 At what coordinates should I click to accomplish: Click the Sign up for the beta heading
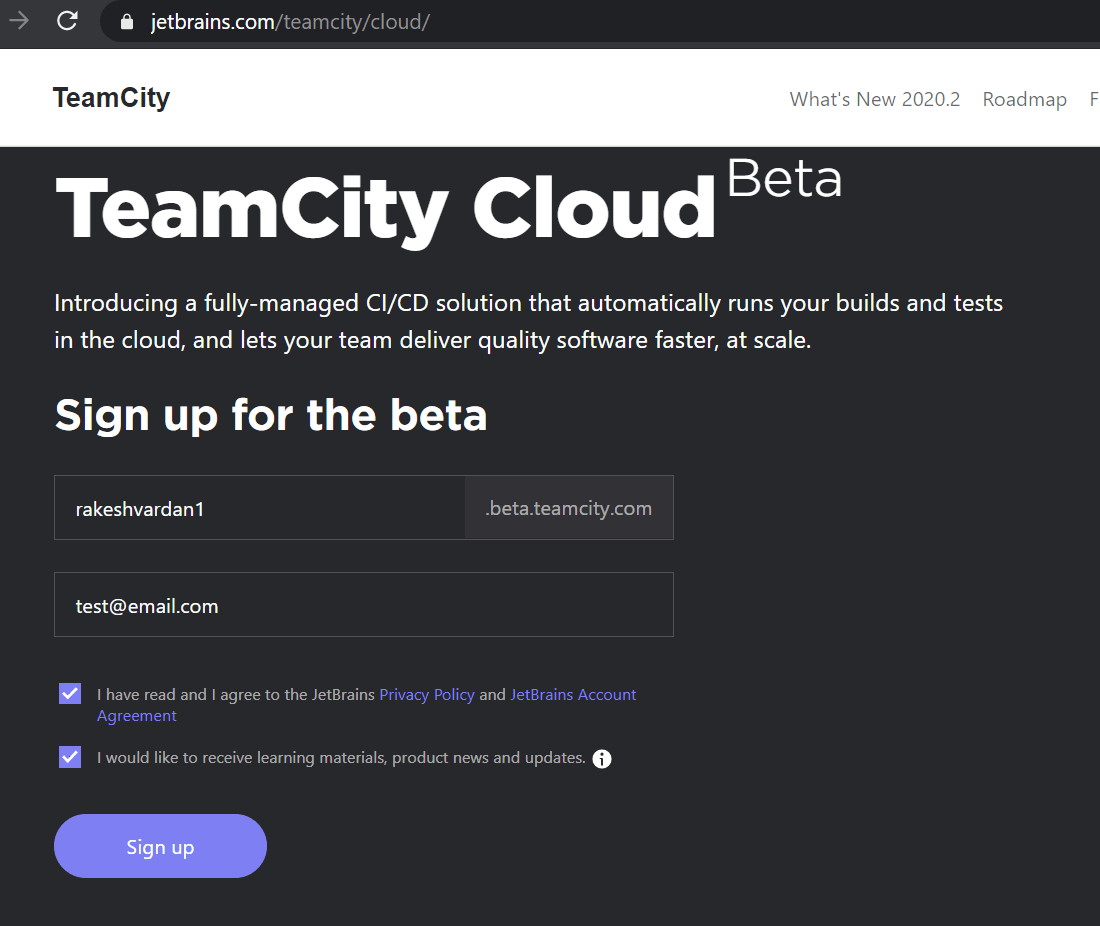point(271,414)
